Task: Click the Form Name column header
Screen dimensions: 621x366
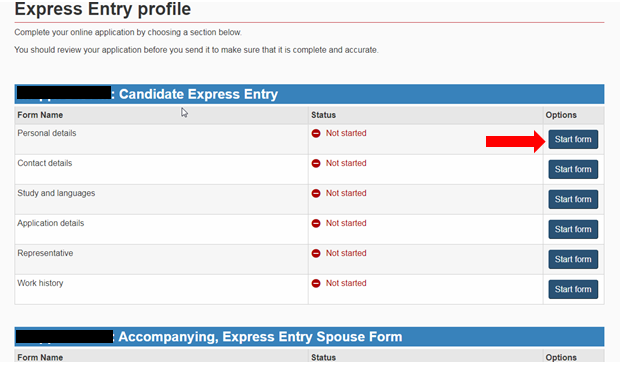Action: [40, 115]
